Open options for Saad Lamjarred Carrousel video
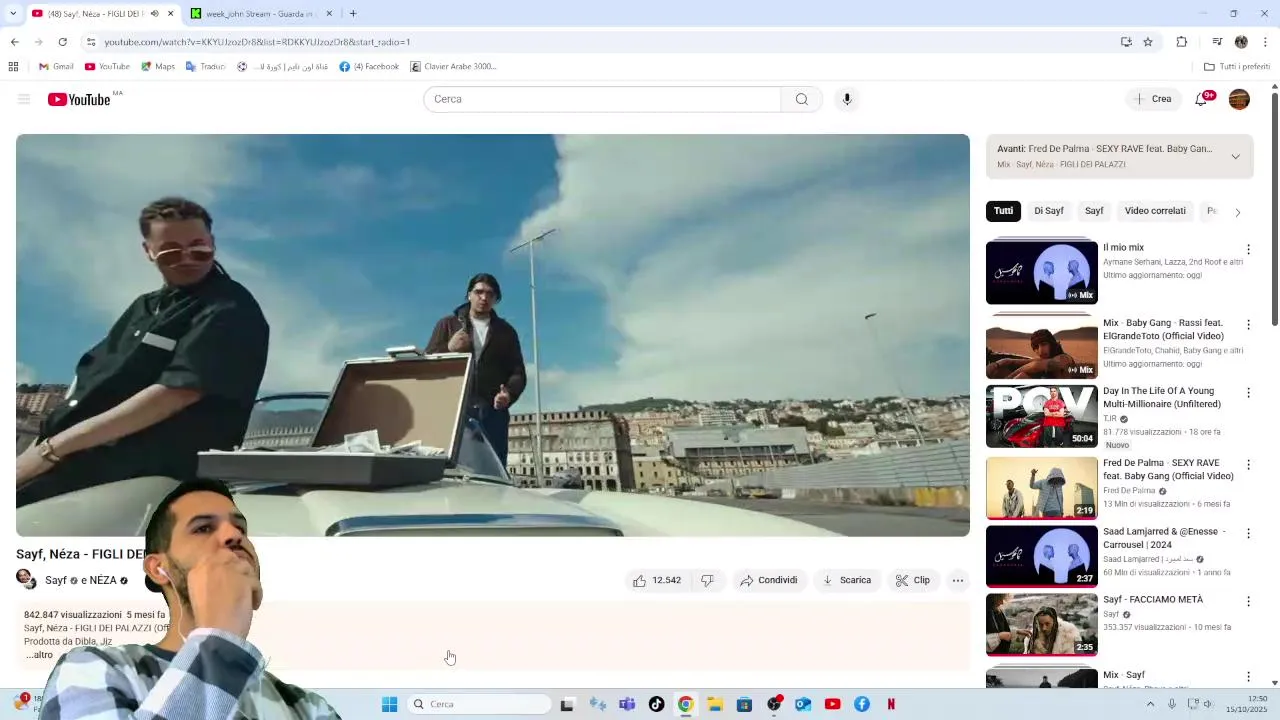1280x720 pixels. [x=1248, y=533]
